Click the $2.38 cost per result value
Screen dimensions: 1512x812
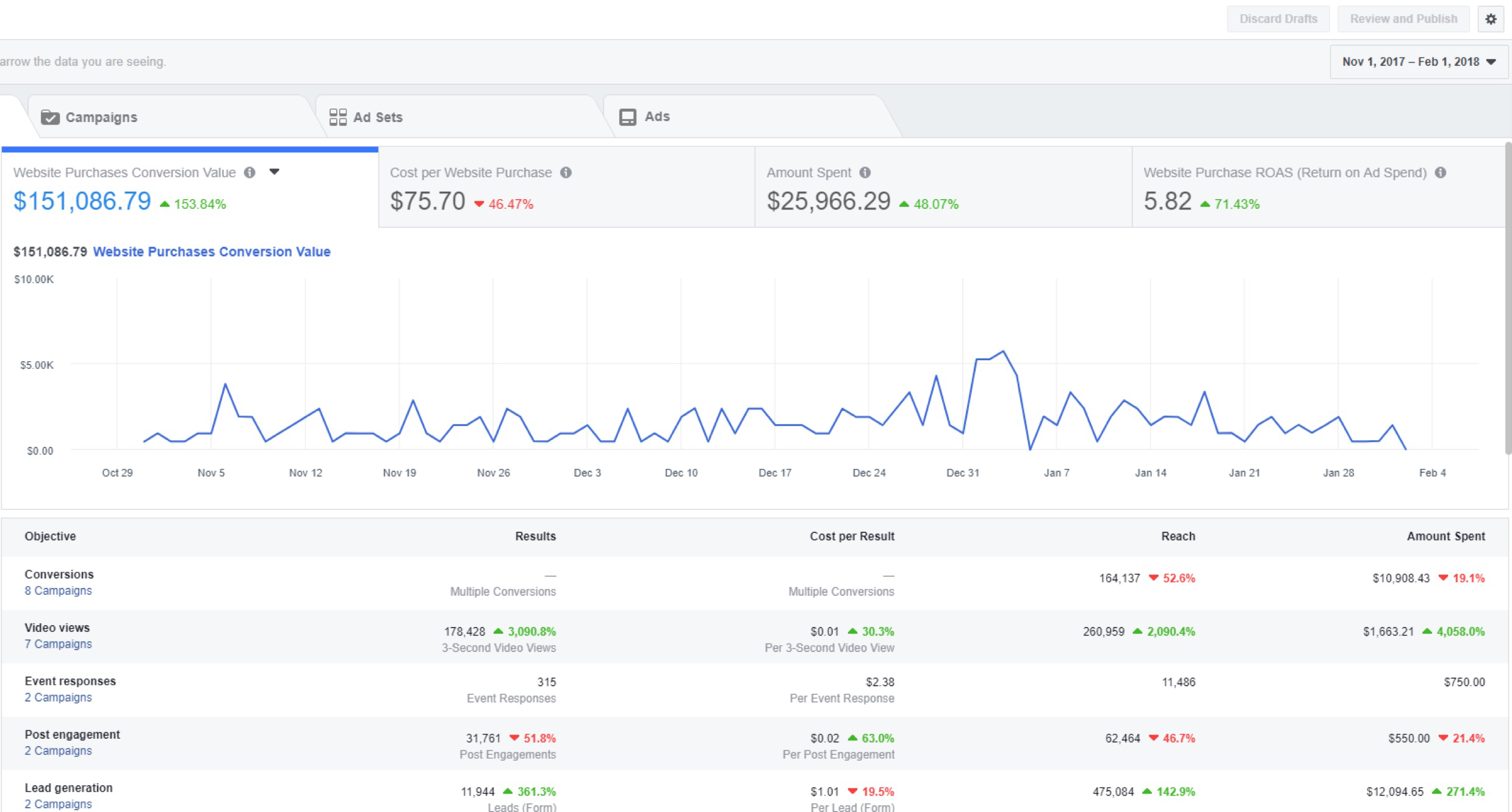pyautogui.click(x=880, y=681)
